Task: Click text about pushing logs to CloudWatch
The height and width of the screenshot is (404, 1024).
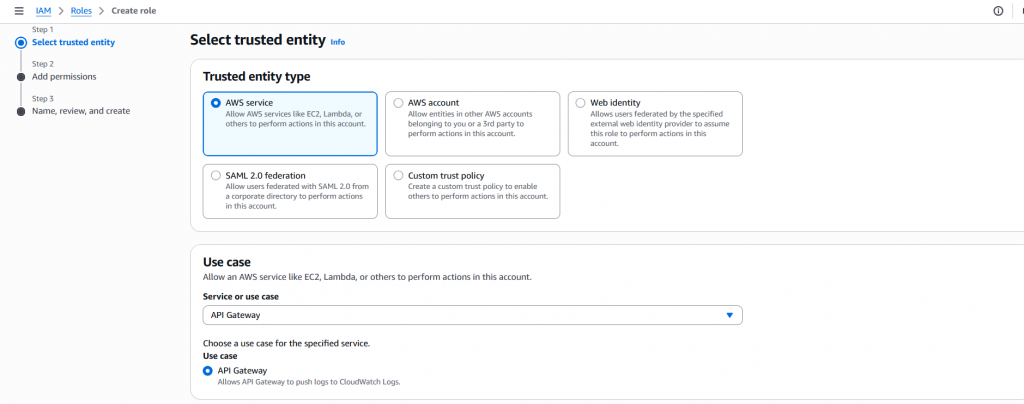Action: (x=309, y=382)
